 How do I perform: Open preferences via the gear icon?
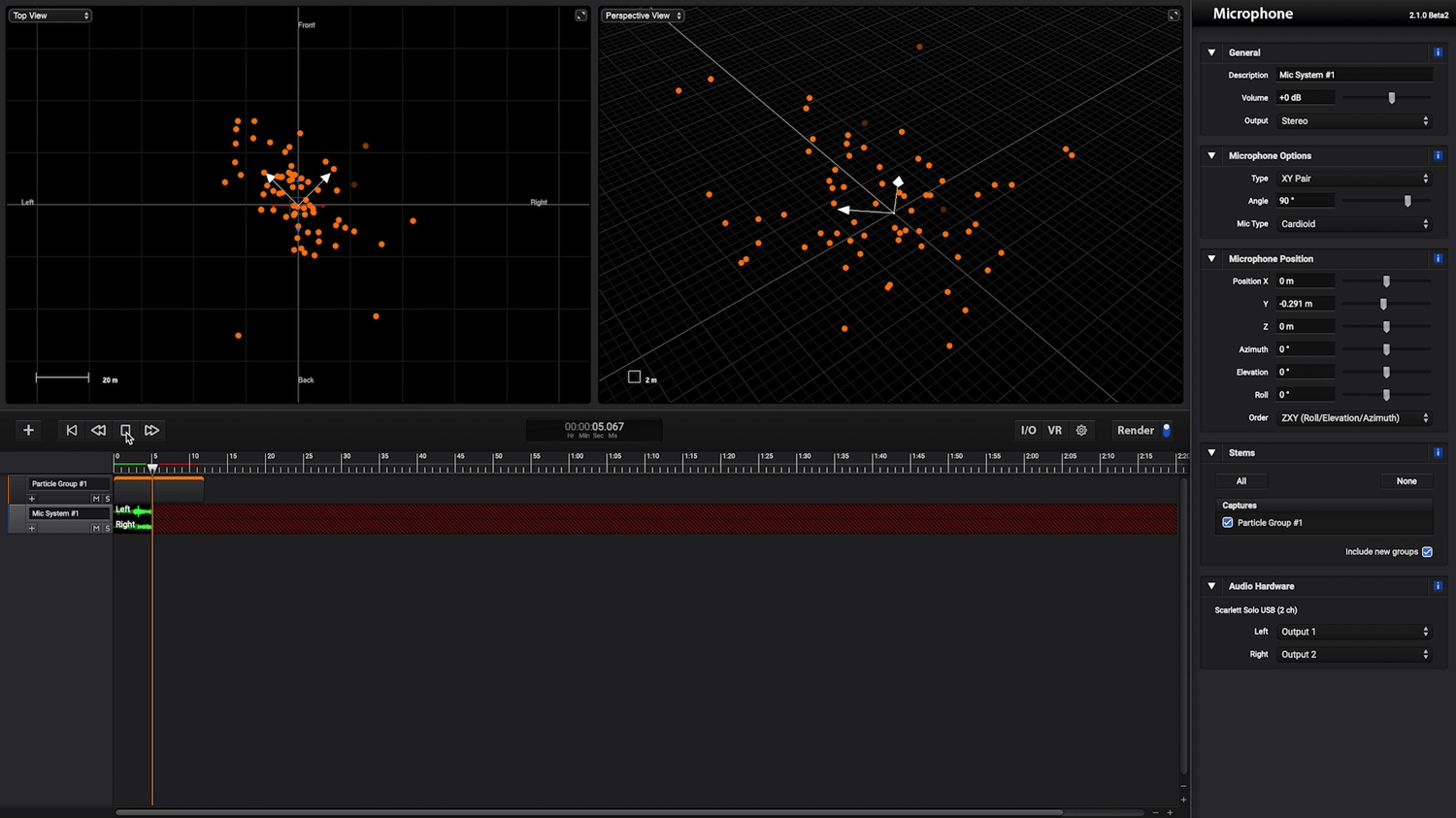coord(1081,430)
